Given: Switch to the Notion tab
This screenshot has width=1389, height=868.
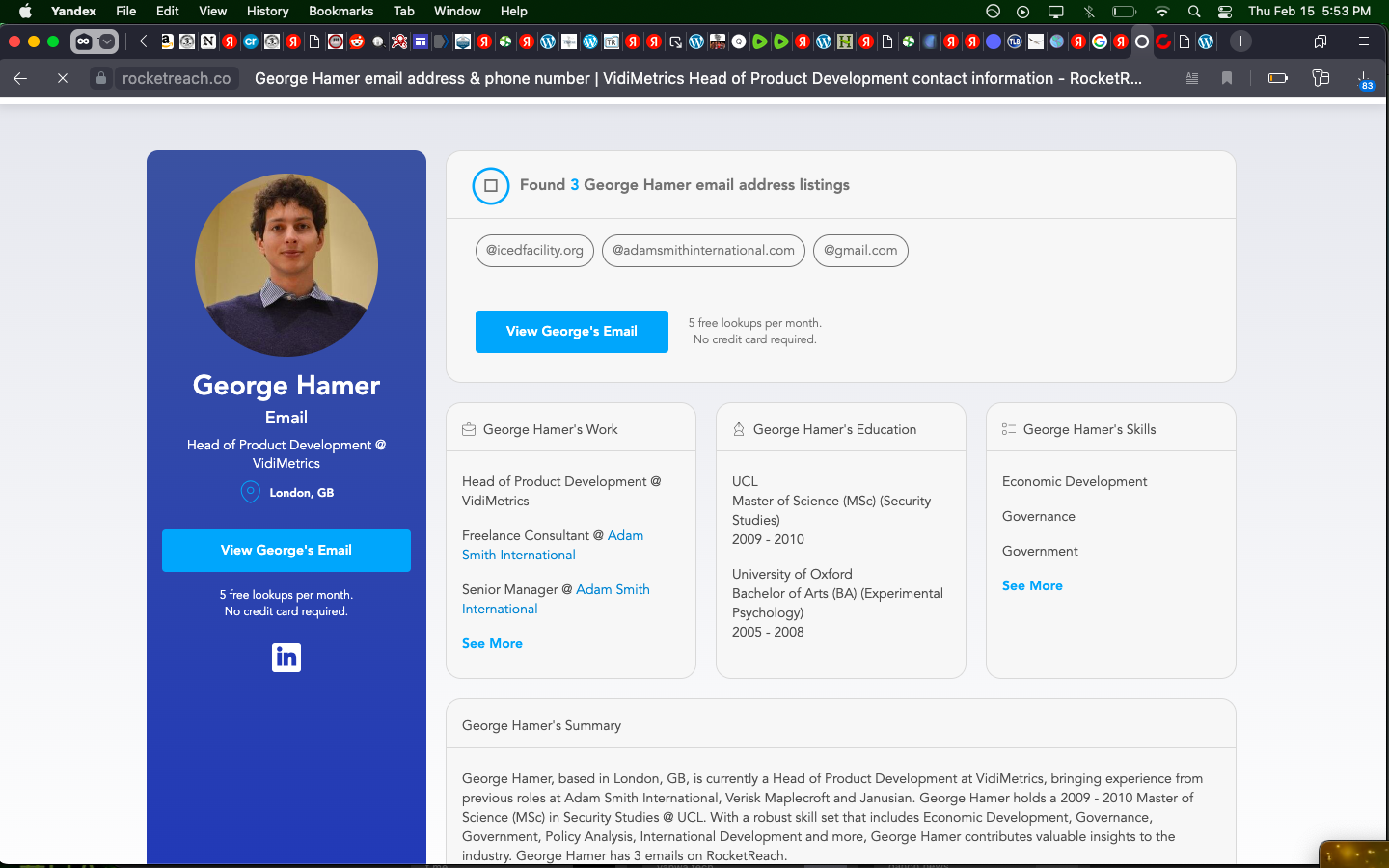Looking at the screenshot, I should (208, 41).
